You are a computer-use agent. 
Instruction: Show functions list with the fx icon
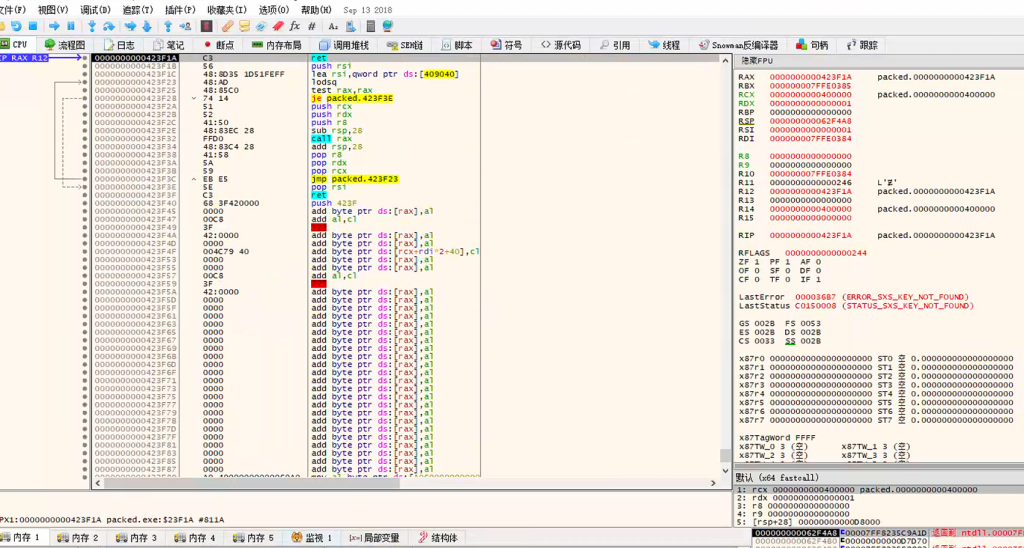tap(295, 26)
